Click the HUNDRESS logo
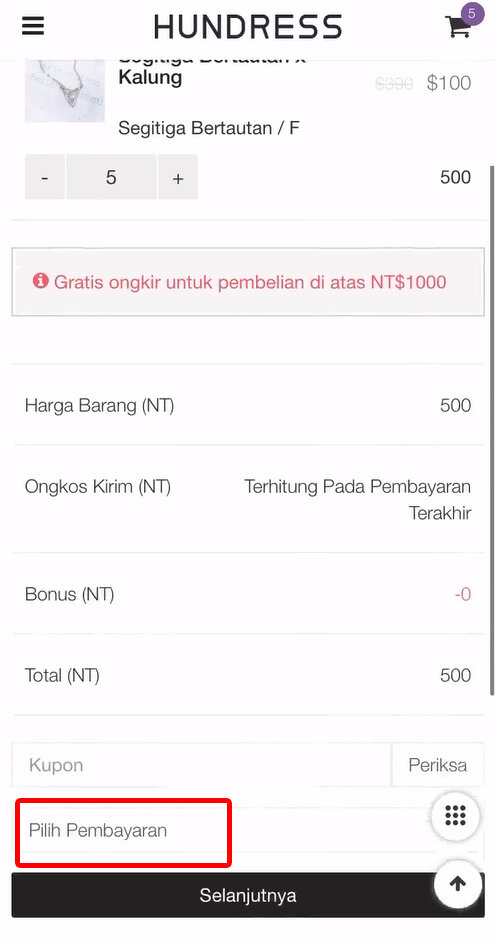 click(248, 27)
